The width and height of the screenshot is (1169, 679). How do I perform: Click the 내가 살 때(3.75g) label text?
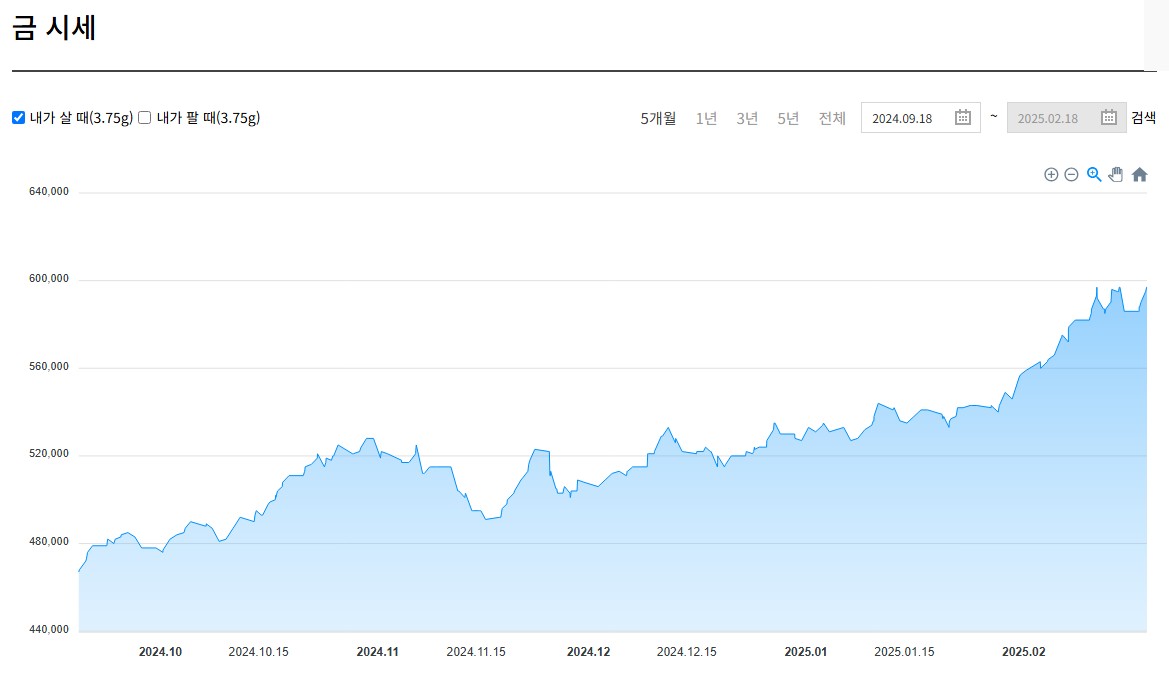pyautogui.click(x=81, y=118)
